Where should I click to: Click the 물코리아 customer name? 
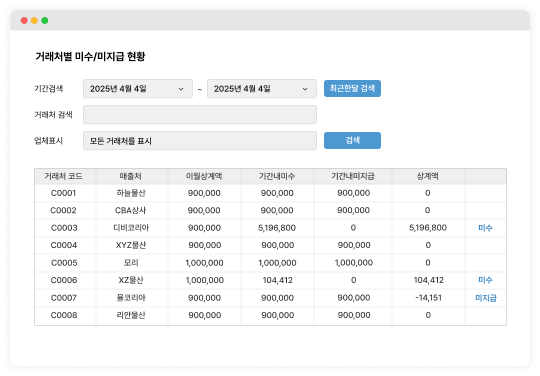(x=131, y=298)
